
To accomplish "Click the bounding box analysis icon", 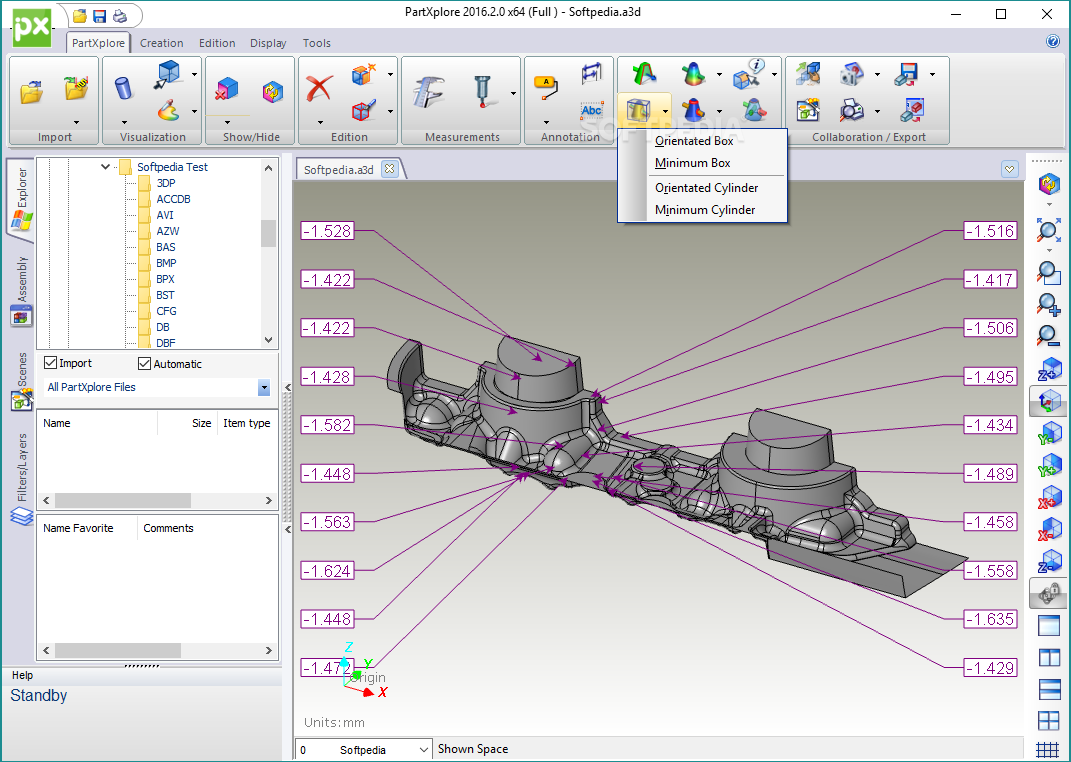I will [638, 110].
